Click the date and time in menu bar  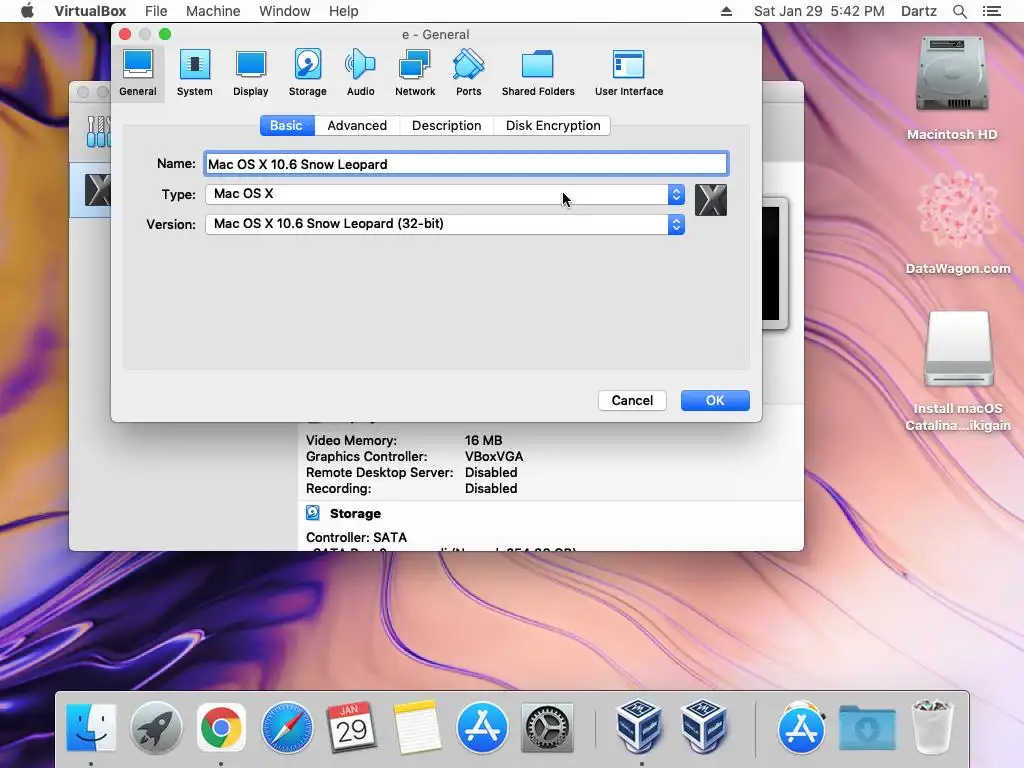(819, 11)
